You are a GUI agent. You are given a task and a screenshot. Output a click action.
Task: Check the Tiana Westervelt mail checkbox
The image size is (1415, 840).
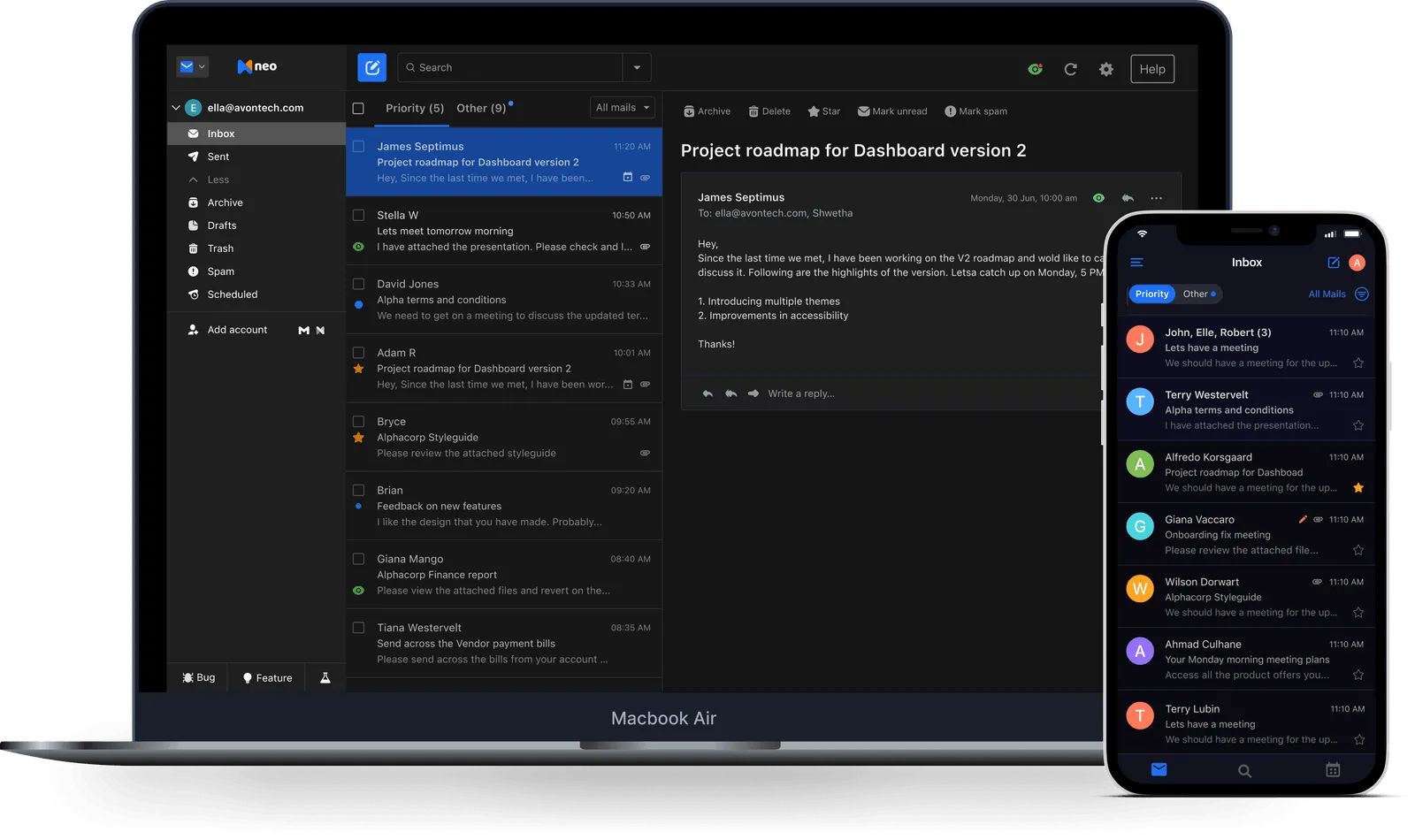click(358, 628)
